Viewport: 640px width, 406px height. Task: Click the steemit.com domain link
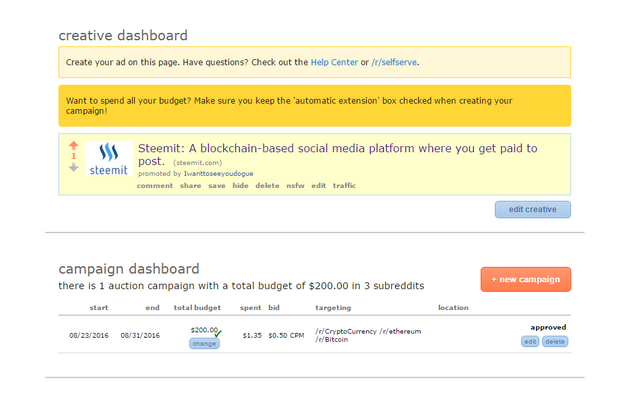tap(198, 163)
